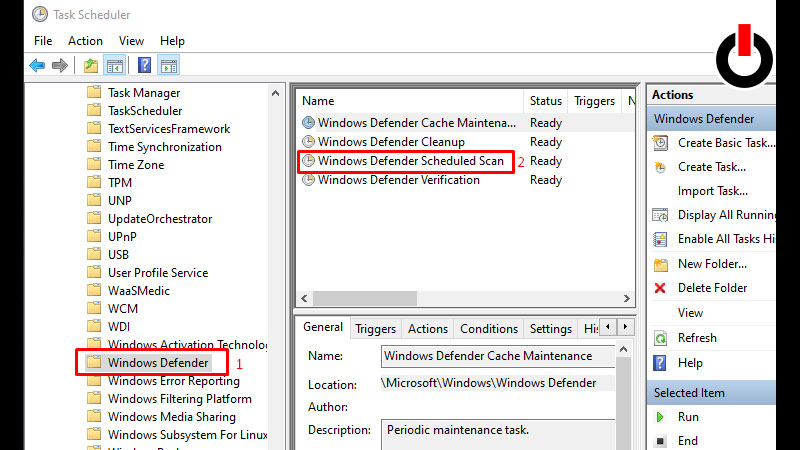
Task: Switch to the Settings tab
Action: [x=551, y=329]
